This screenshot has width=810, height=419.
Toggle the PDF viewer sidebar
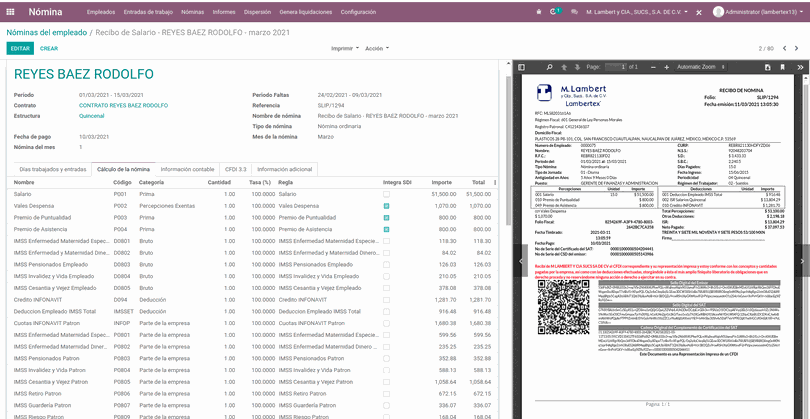click(x=521, y=67)
